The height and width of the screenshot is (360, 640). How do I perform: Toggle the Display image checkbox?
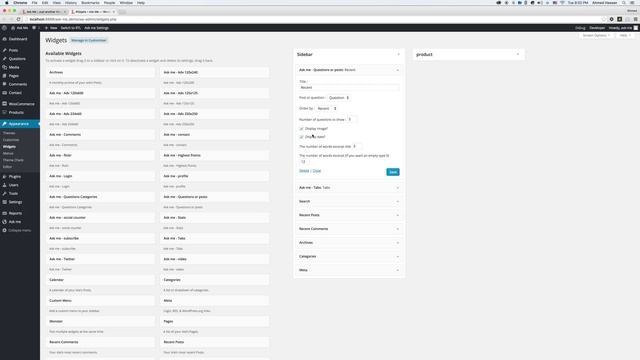coord(301,129)
